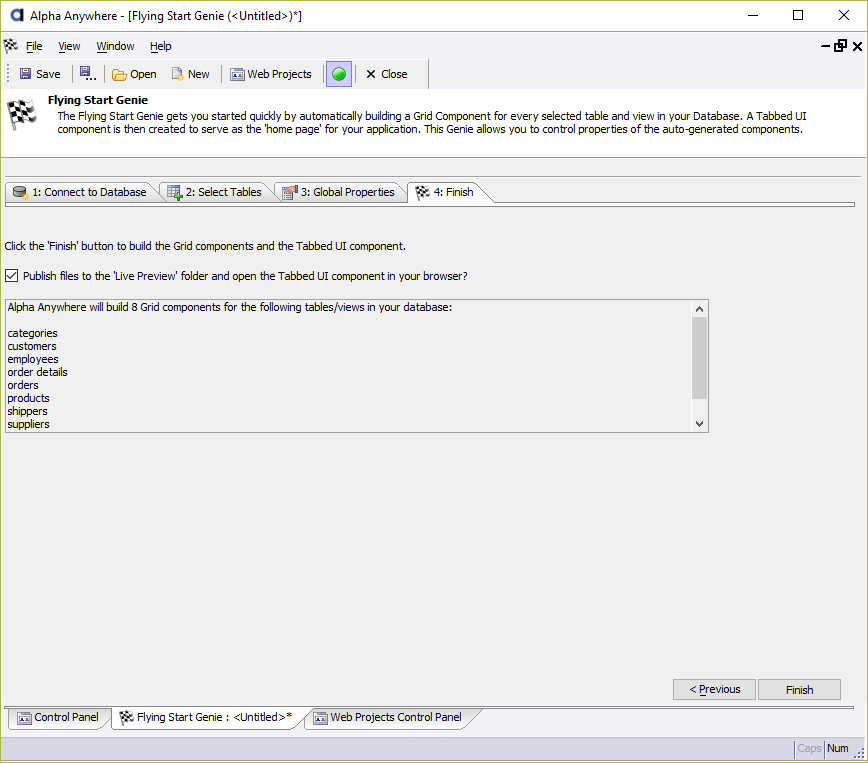
Task: Click the Previous button
Action: [714, 689]
